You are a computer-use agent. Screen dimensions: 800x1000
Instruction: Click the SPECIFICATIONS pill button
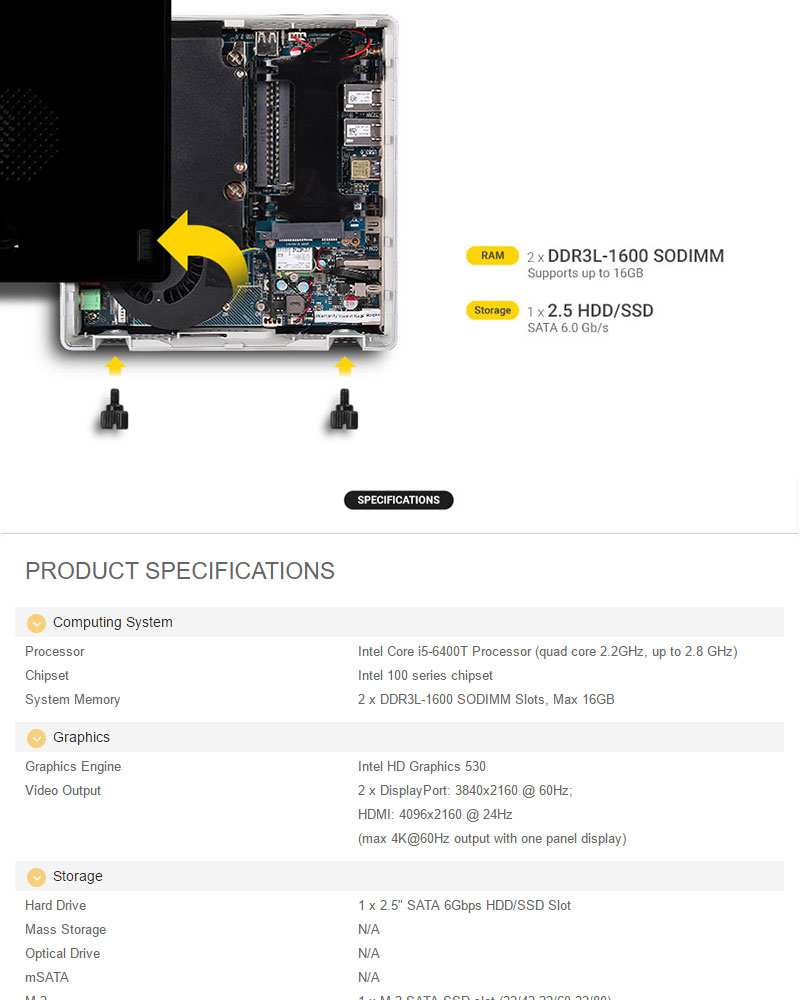399,500
